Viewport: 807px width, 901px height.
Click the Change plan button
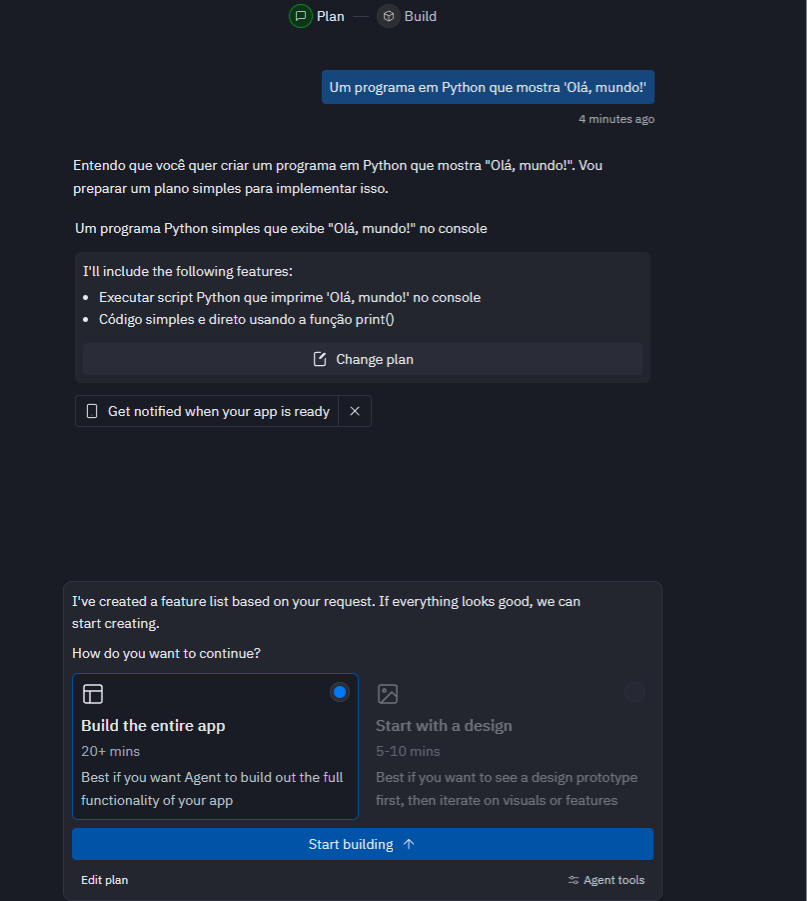[362, 358]
